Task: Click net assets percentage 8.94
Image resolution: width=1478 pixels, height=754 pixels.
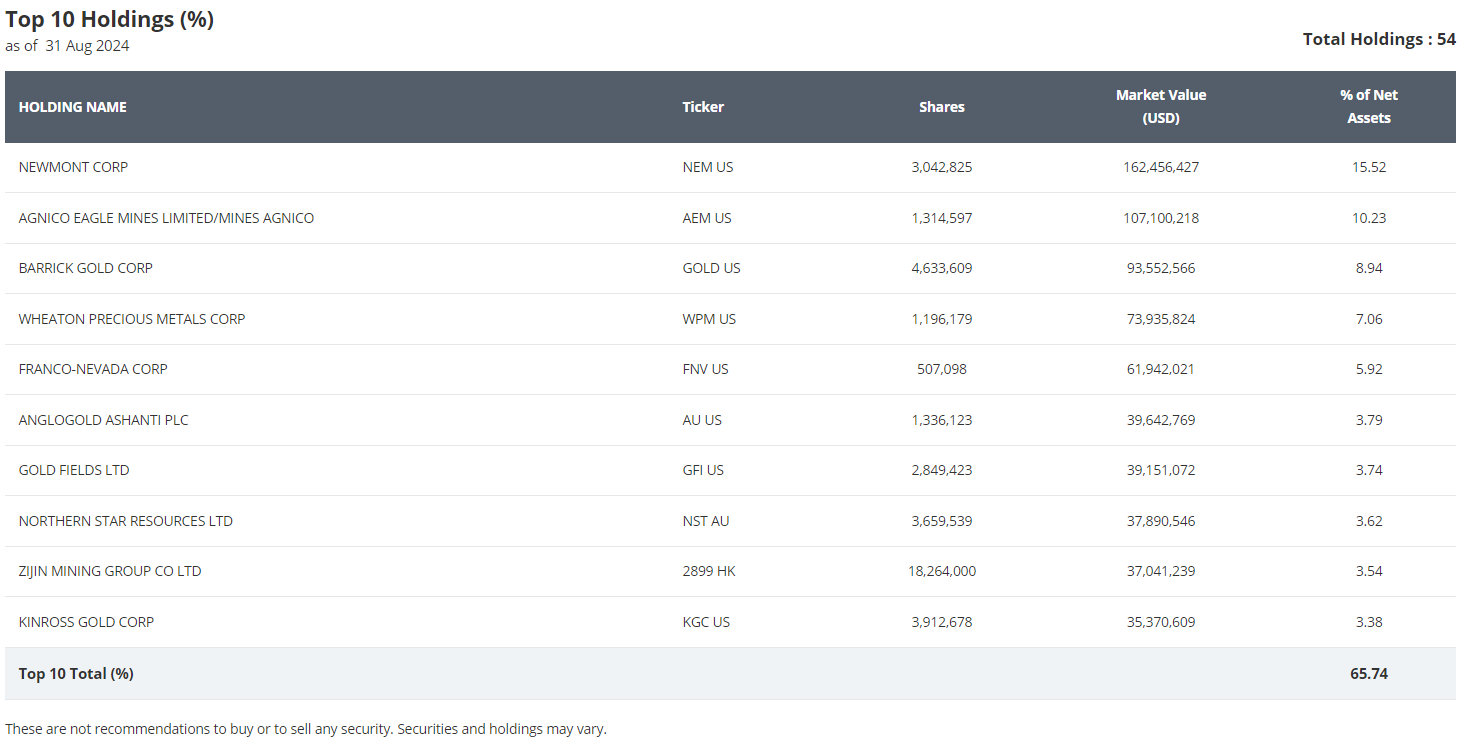Action: click(x=1369, y=268)
